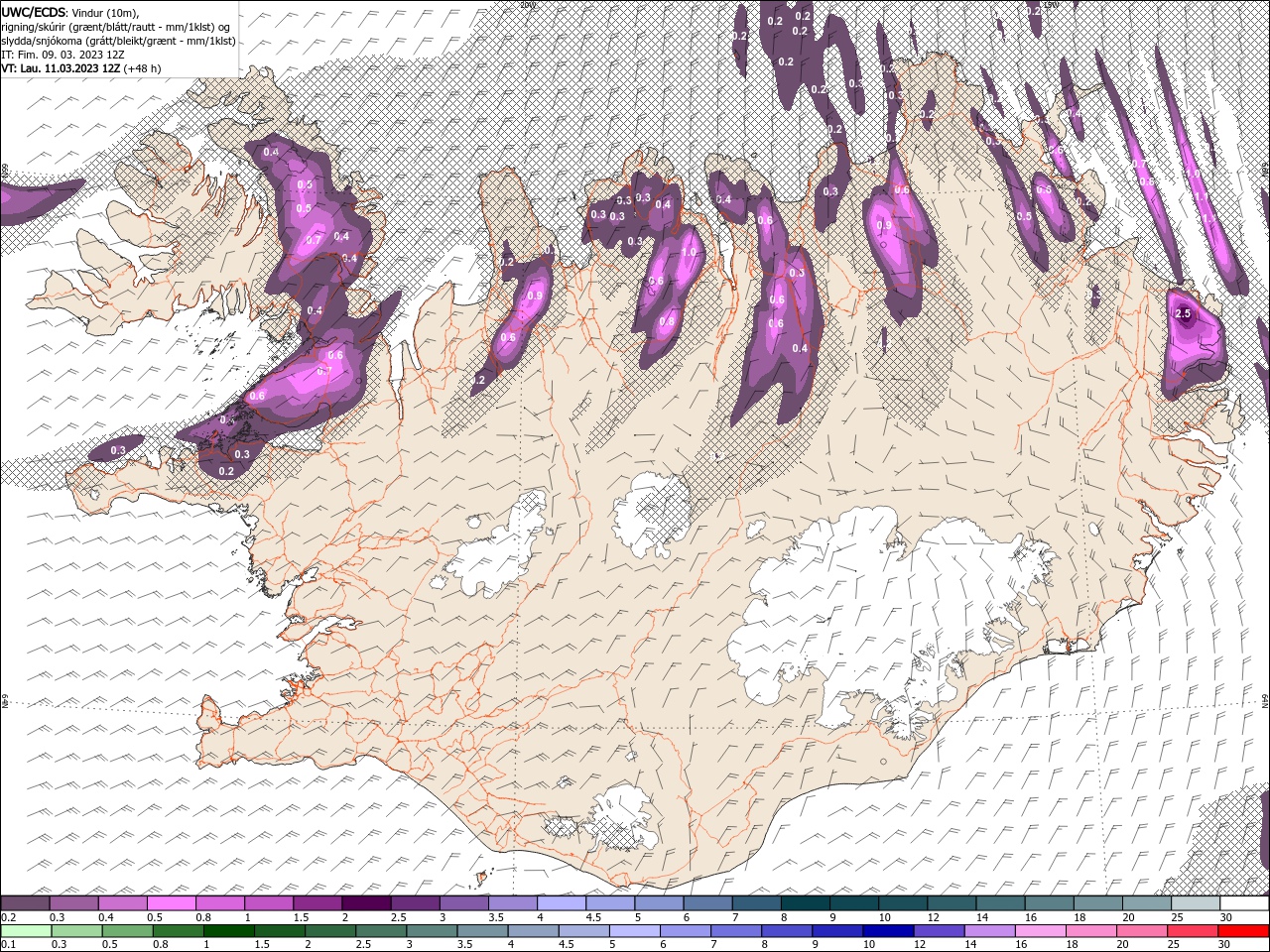Pick the darkest purple 2 swatch in top legend row

(367, 903)
